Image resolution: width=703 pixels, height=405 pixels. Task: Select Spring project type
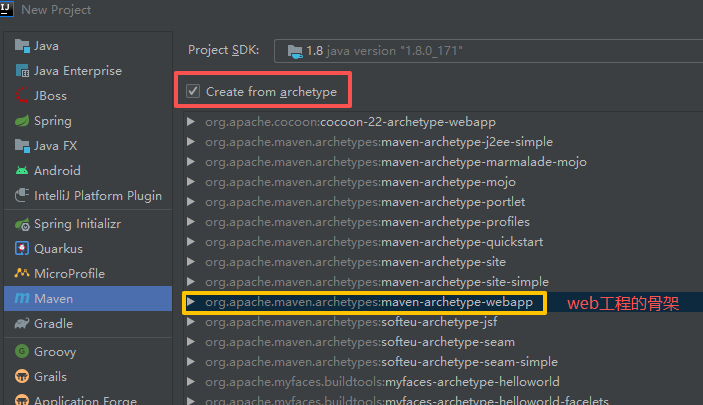click(x=88, y=121)
